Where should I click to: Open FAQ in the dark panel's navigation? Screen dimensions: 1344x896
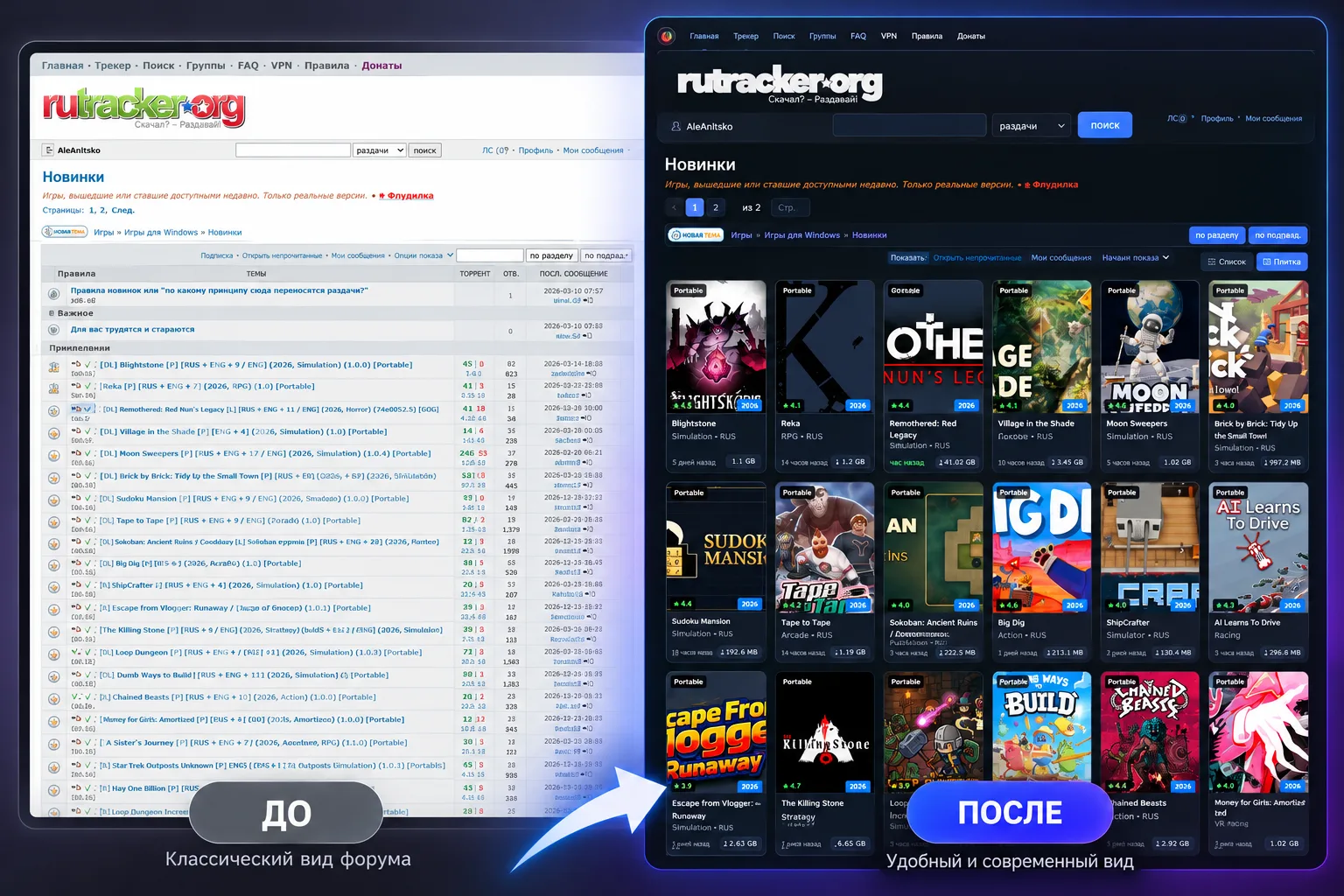(857, 36)
